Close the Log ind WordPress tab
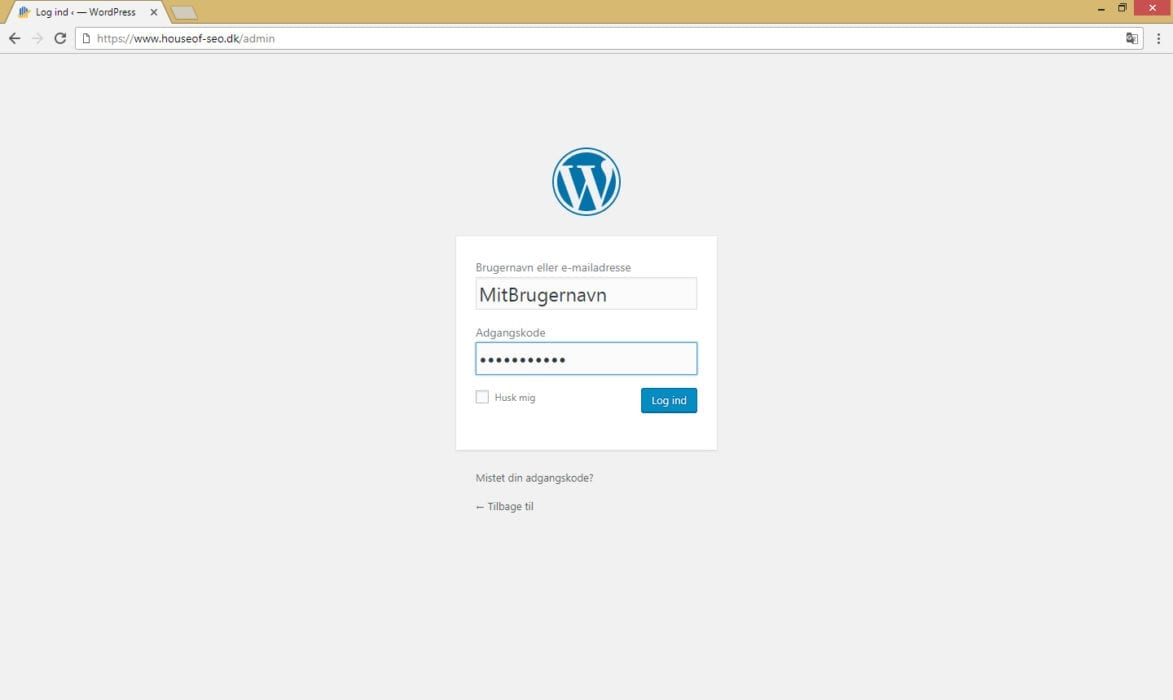The height and width of the screenshot is (700, 1173). 153,12
